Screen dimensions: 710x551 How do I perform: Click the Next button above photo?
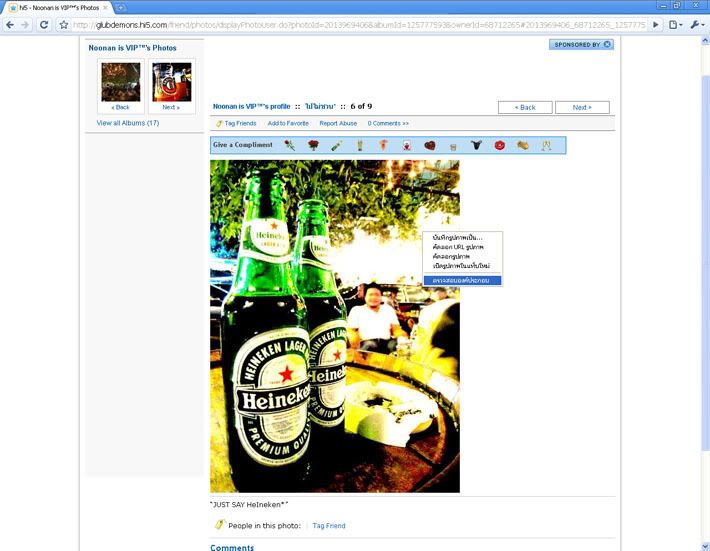pyautogui.click(x=582, y=107)
